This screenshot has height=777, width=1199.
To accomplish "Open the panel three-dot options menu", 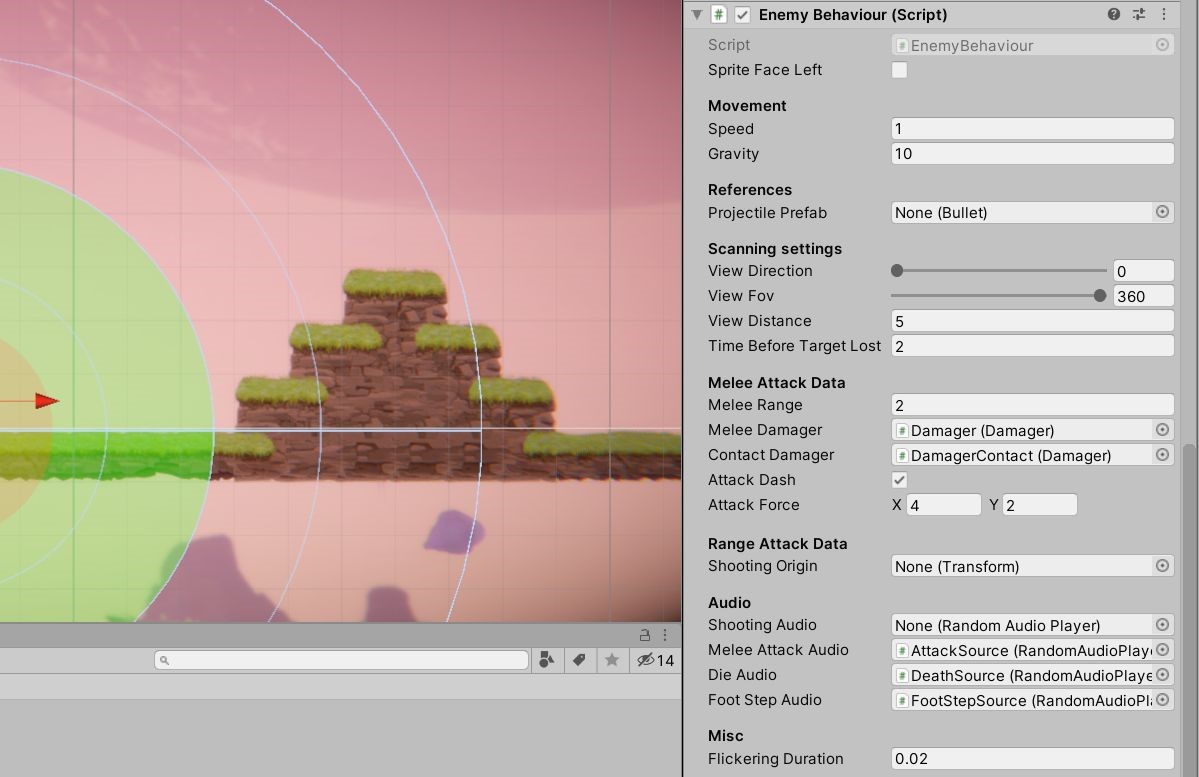I will click(x=665, y=635).
